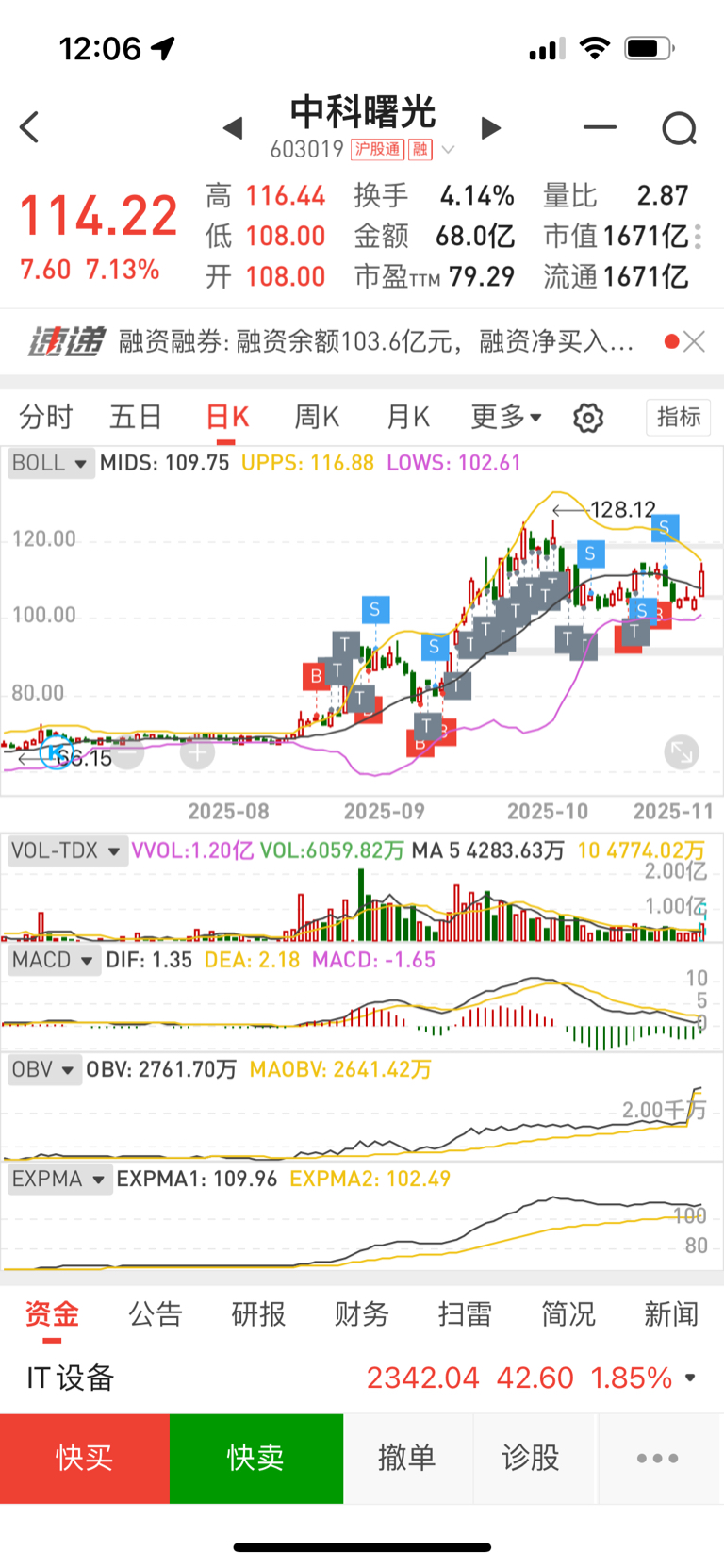
Task: Expand the chevron beside stock code 603019
Action: [449, 150]
